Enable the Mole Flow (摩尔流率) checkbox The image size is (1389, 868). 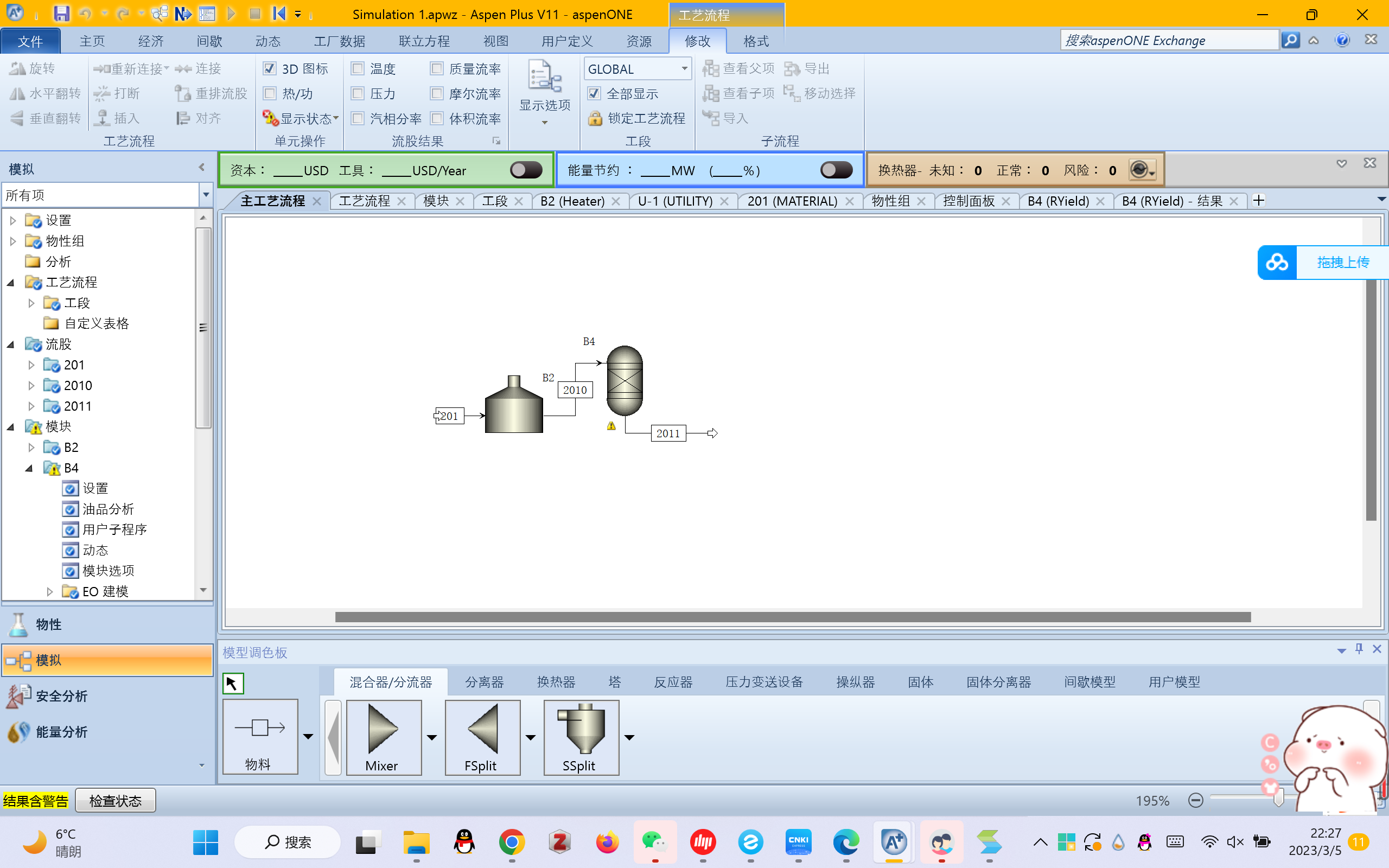(436, 93)
